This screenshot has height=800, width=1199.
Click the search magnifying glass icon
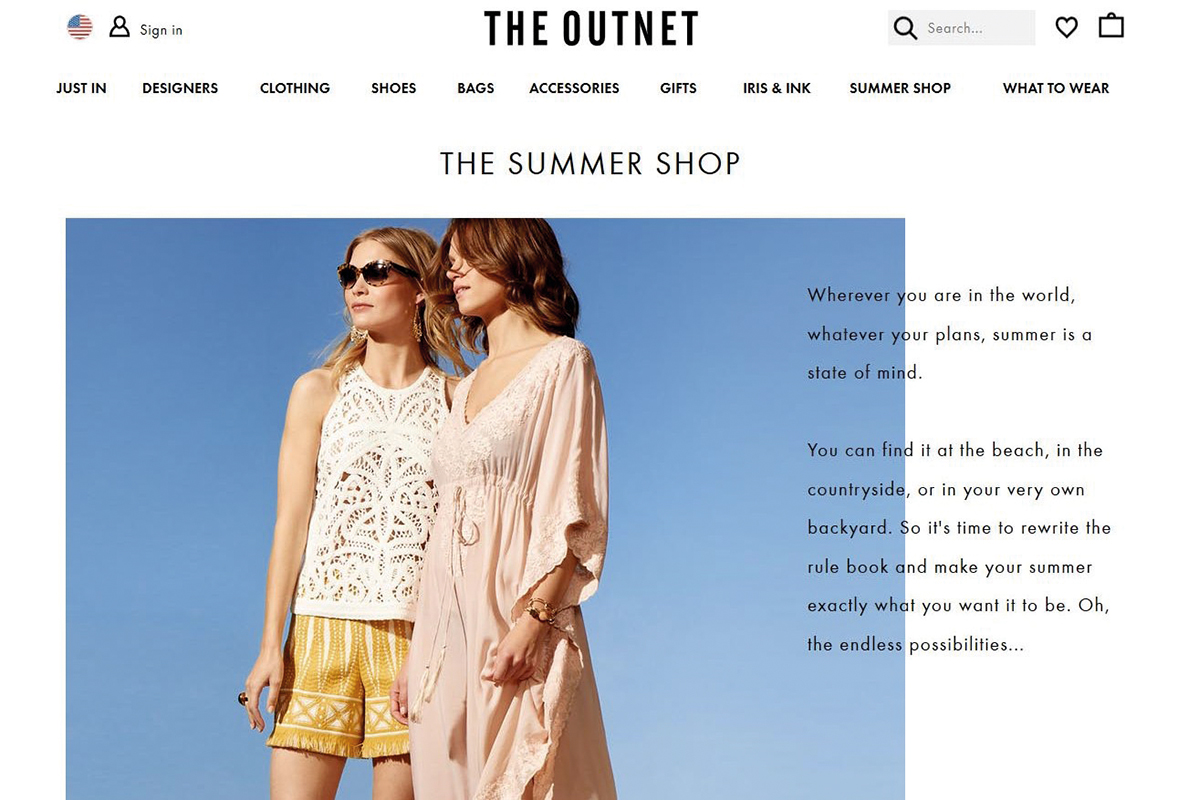(x=905, y=28)
